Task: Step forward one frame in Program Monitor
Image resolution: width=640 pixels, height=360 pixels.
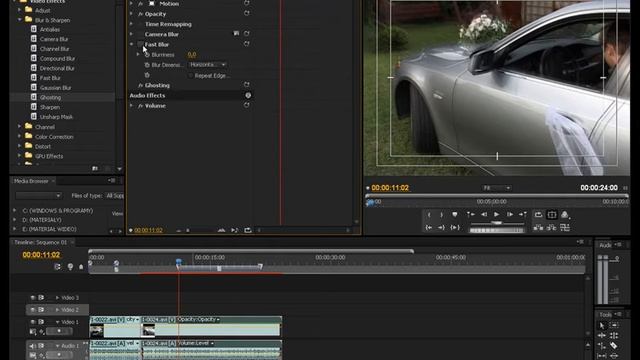Action: pyautogui.click(x=510, y=214)
